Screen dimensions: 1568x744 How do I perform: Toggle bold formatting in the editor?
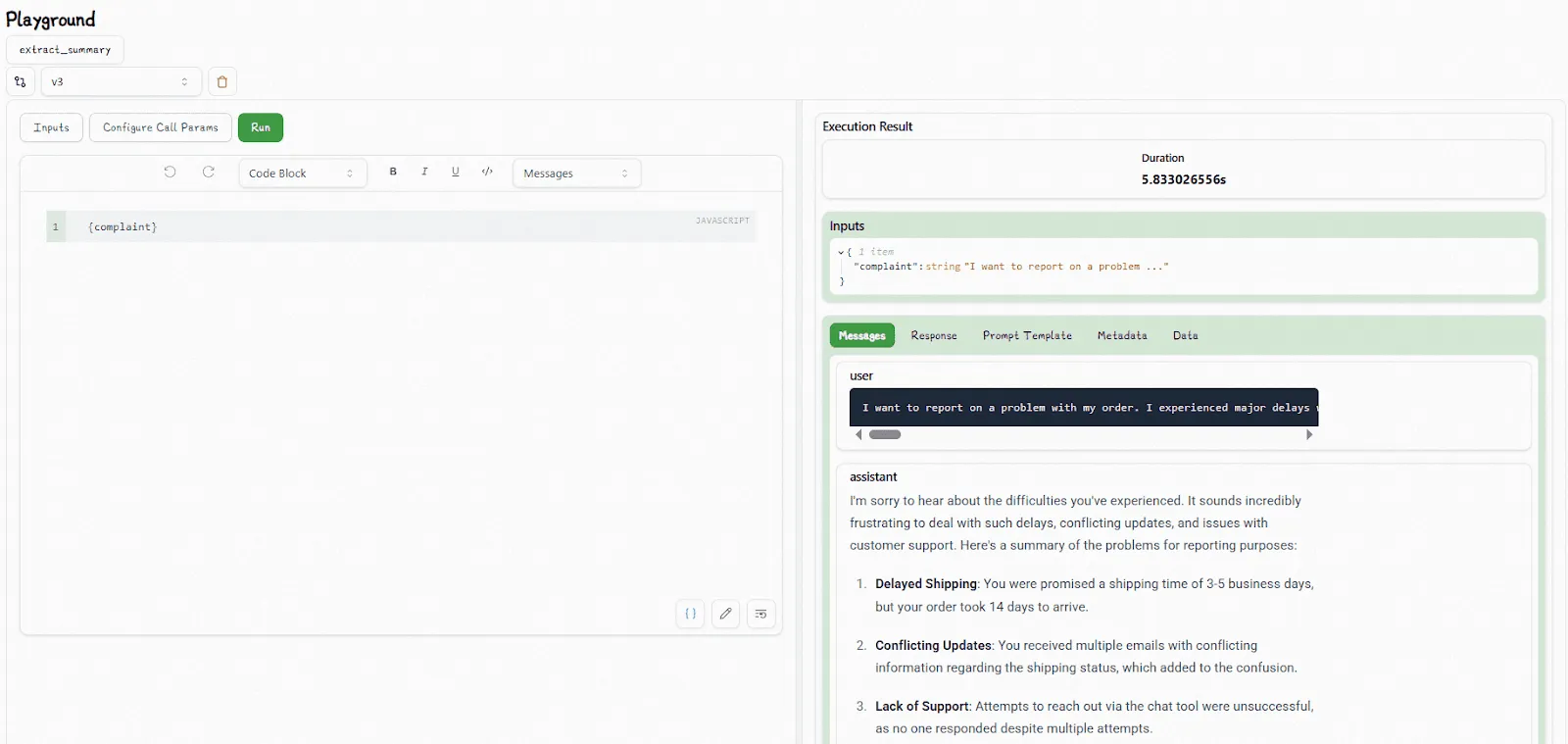pos(393,172)
